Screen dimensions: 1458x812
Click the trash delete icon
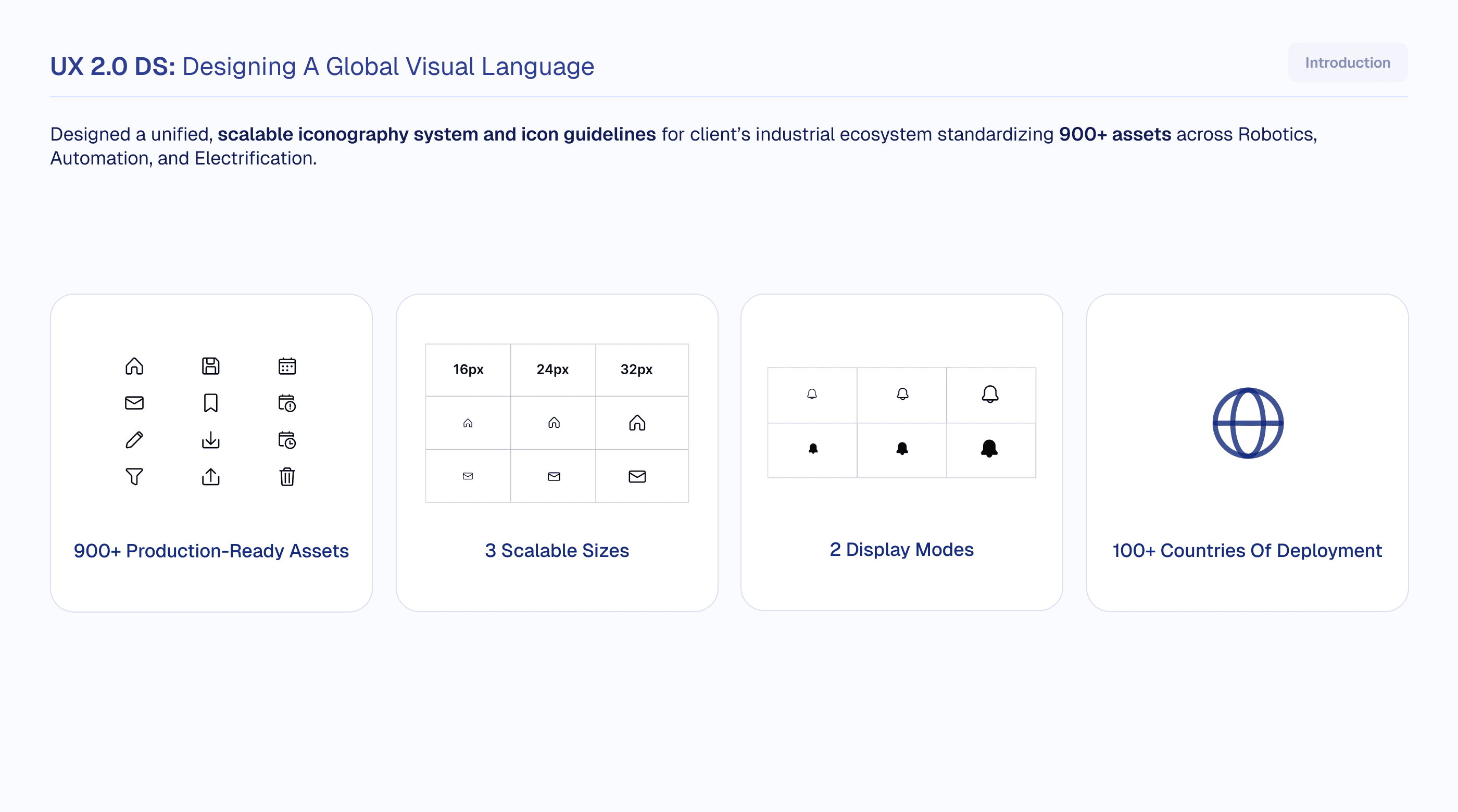tap(287, 476)
